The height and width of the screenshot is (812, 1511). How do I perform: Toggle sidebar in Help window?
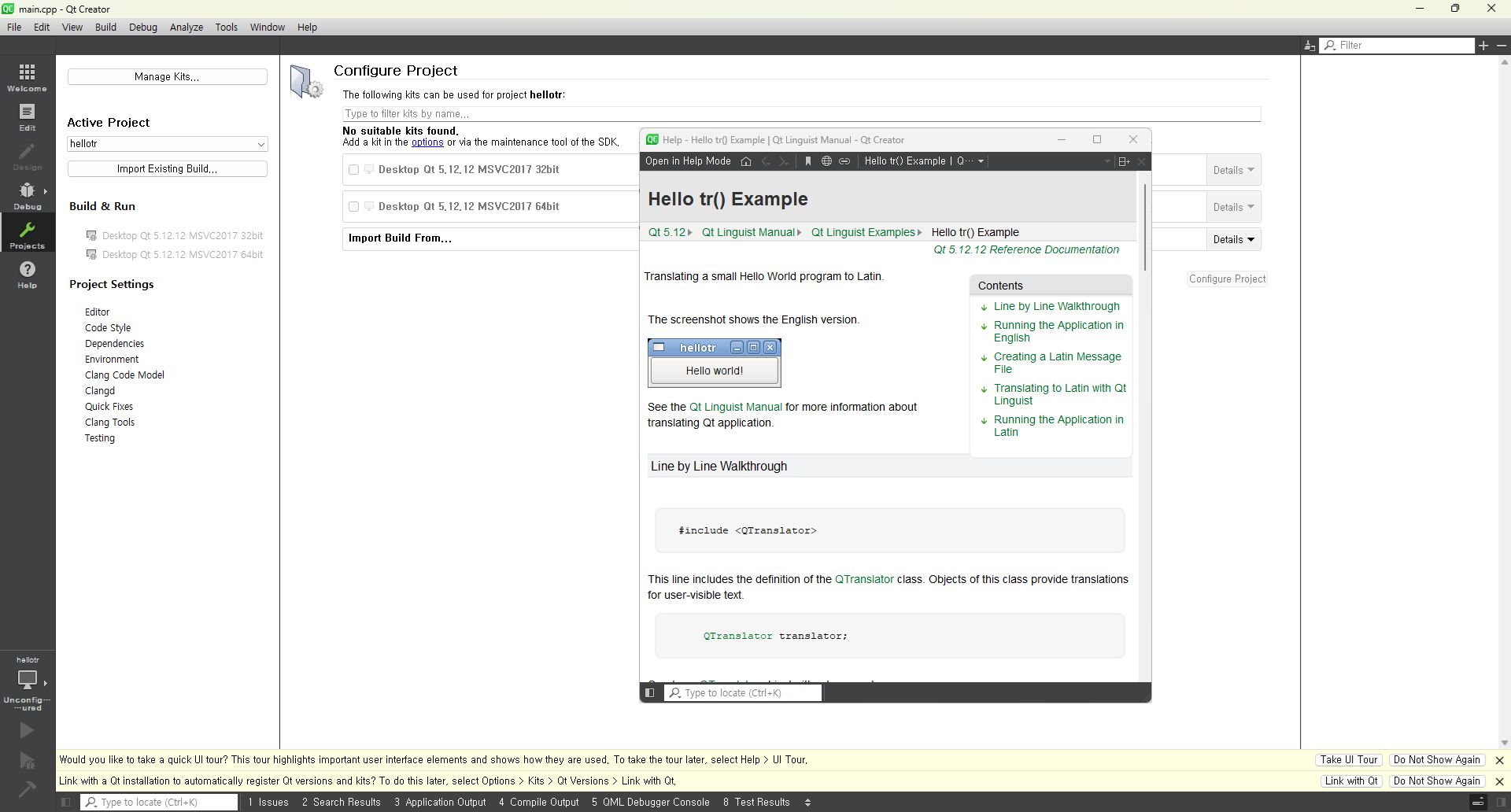click(x=650, y=693)
